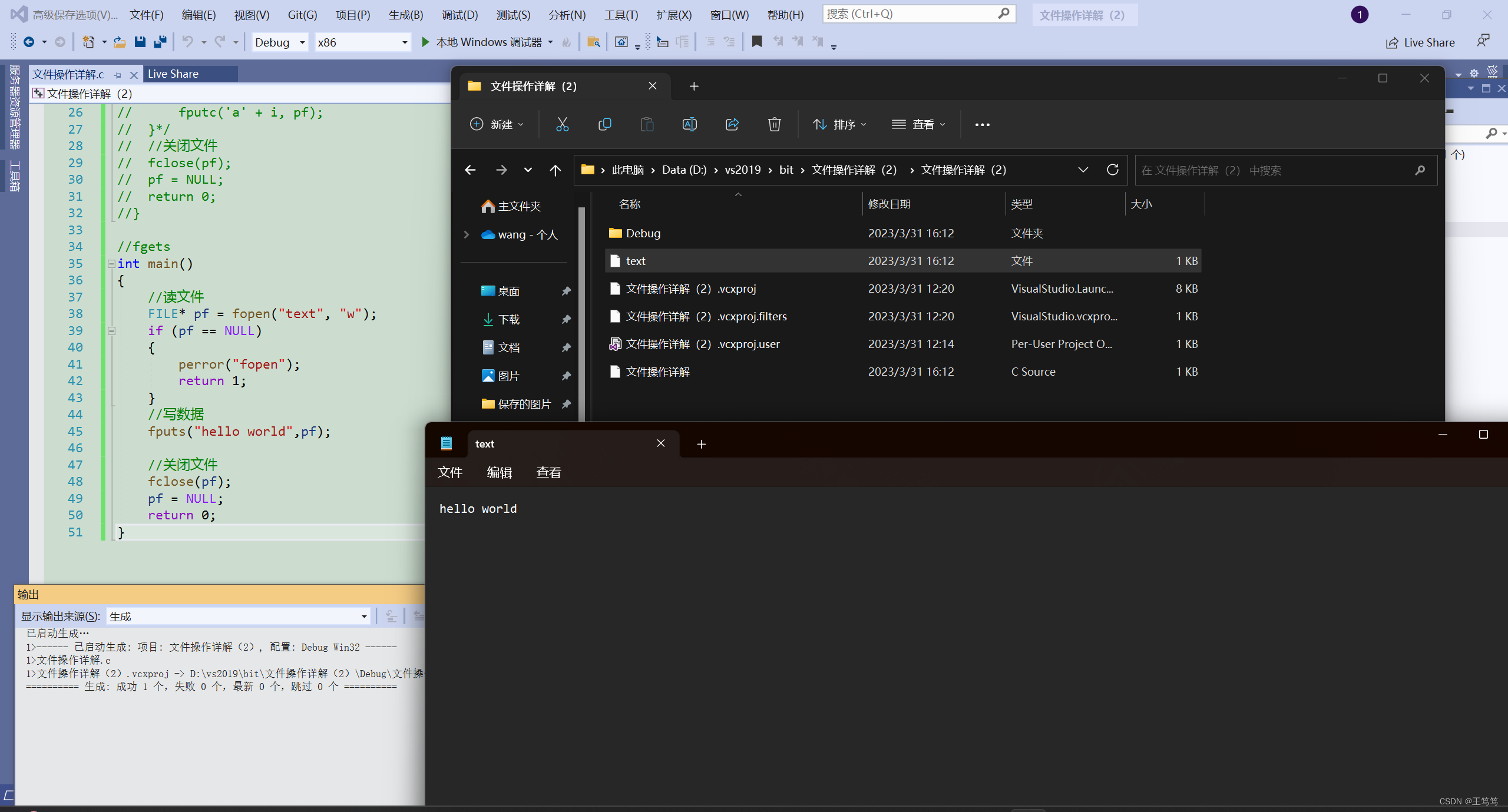Click the 下载 quick access item
This screenshot has width=1508, height=812.
click(509, 320)
